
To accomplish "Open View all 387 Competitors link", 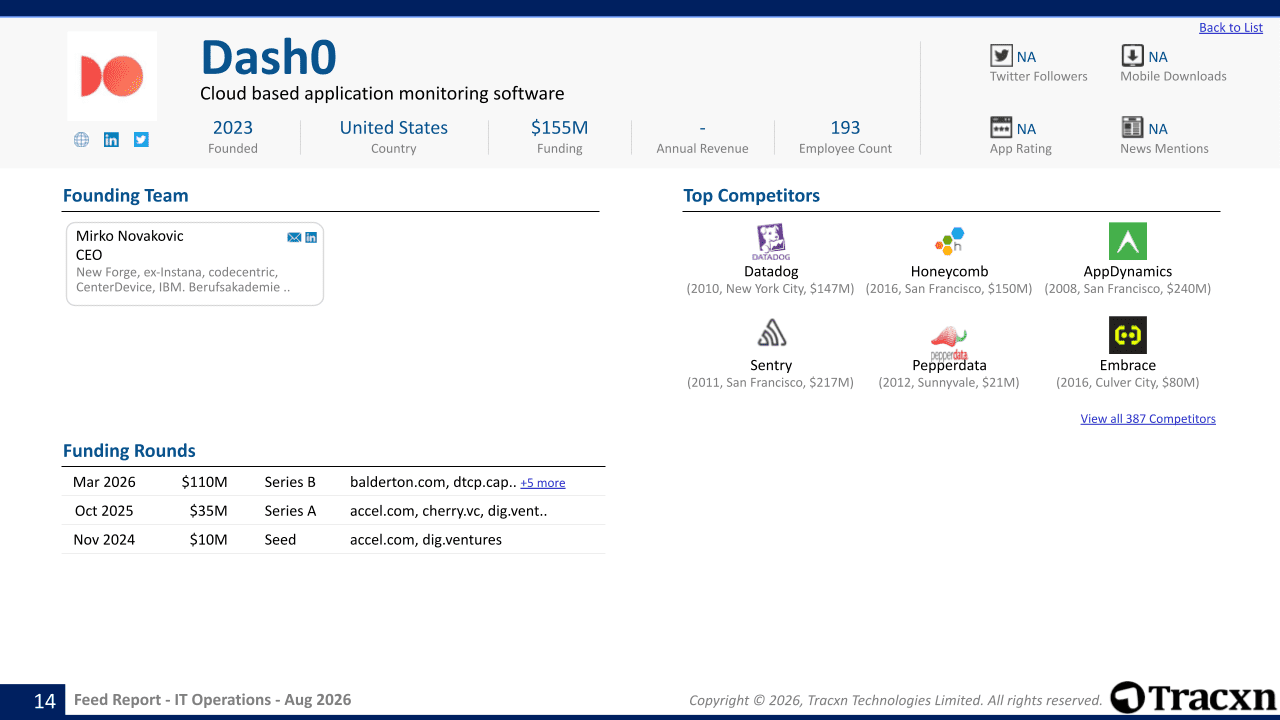I will [x=1148, y=419].
